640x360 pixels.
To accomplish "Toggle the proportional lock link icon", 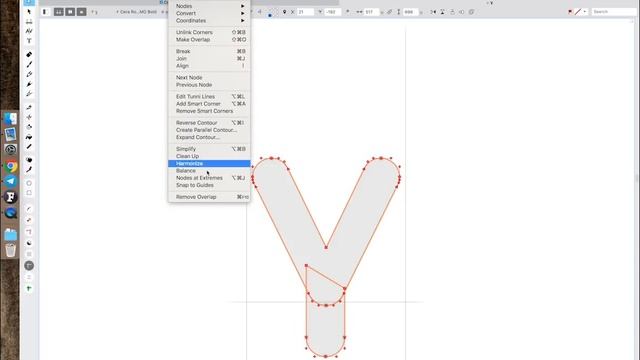I will point(389,12).
